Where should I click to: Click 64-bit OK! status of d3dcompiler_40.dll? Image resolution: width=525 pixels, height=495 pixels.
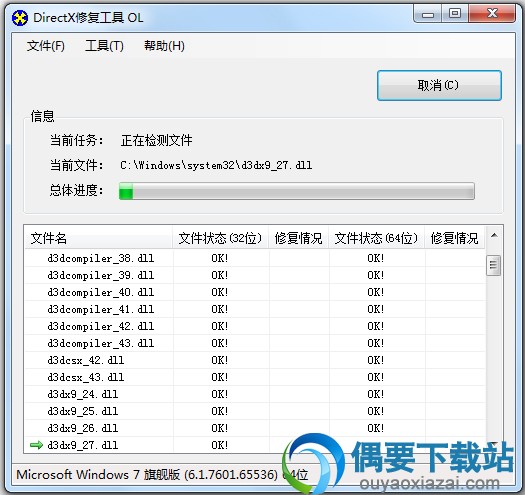pos(375,292)
